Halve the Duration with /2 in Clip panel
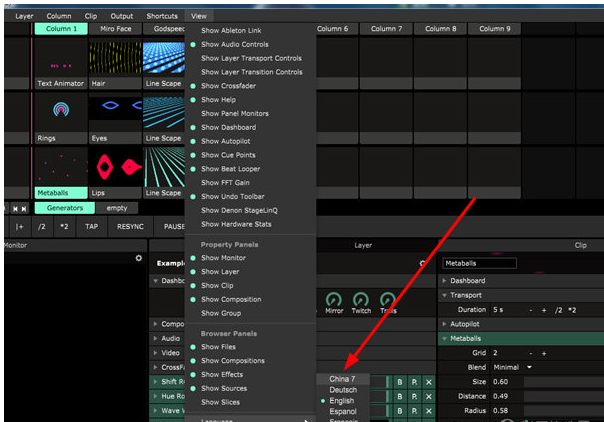The height and width of the screenshot is (422, 604). 559,310
